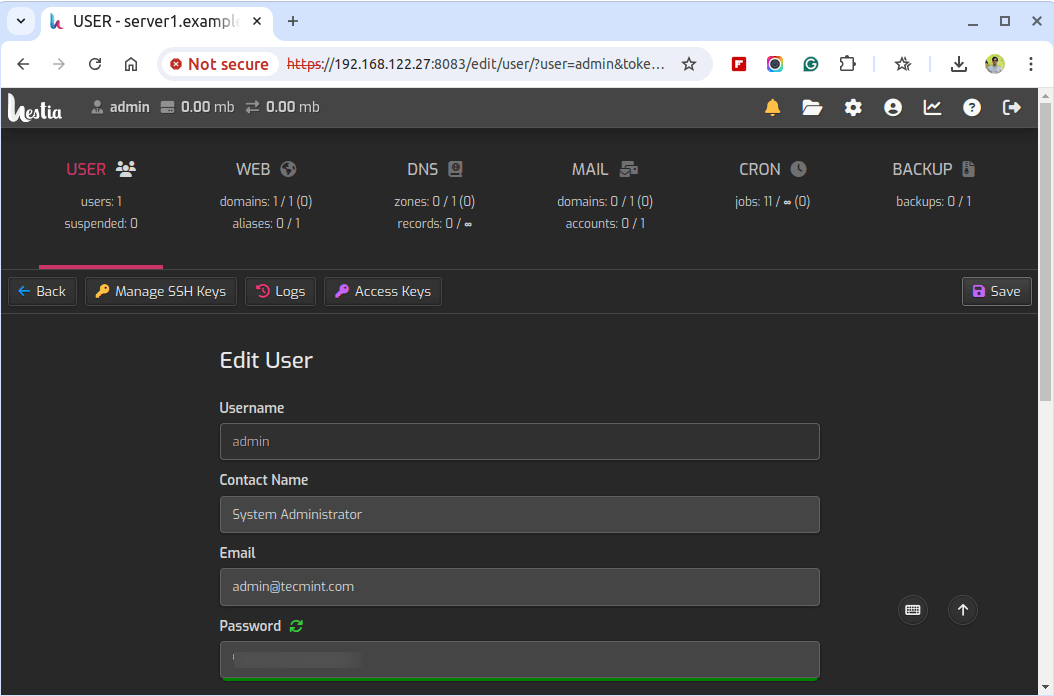Open a new browser tab
Viewport: 1054px width, 696px height.
point(292,21)
